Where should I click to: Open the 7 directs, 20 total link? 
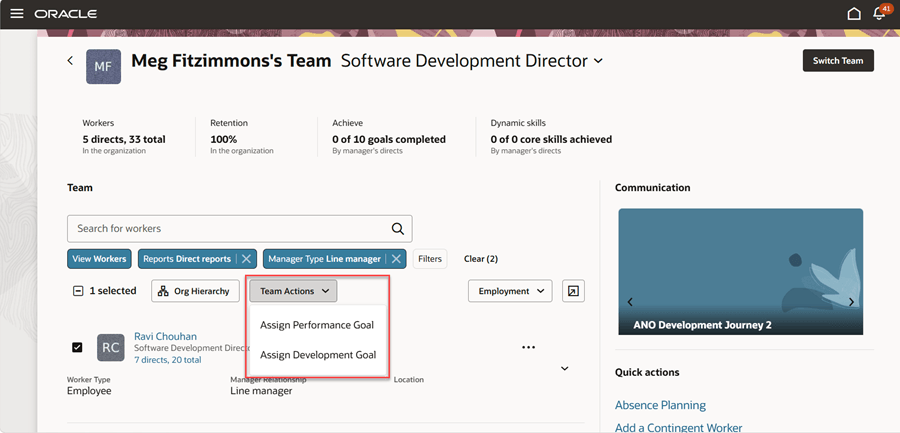pyautogui.click(x=168, y=360)
